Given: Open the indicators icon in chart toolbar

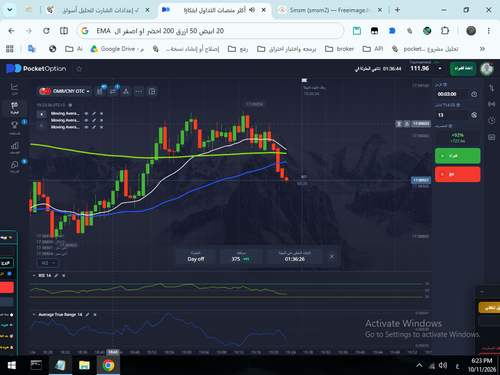Looking at the screenshot, I should (x=113, y=91).
